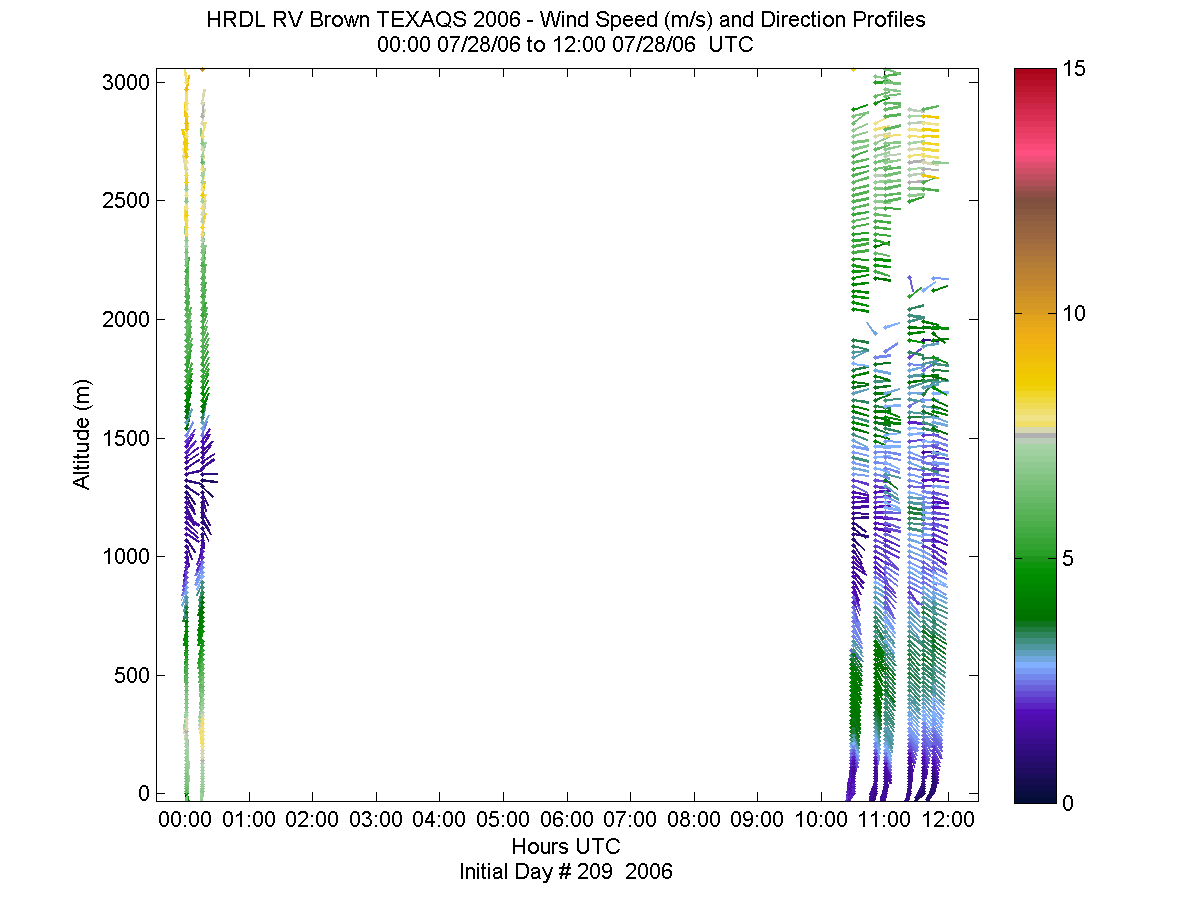Screen dimensions: 1200x900
Task: Click the 0 altitude tick label on the y-axis
Action: [146, 793]
